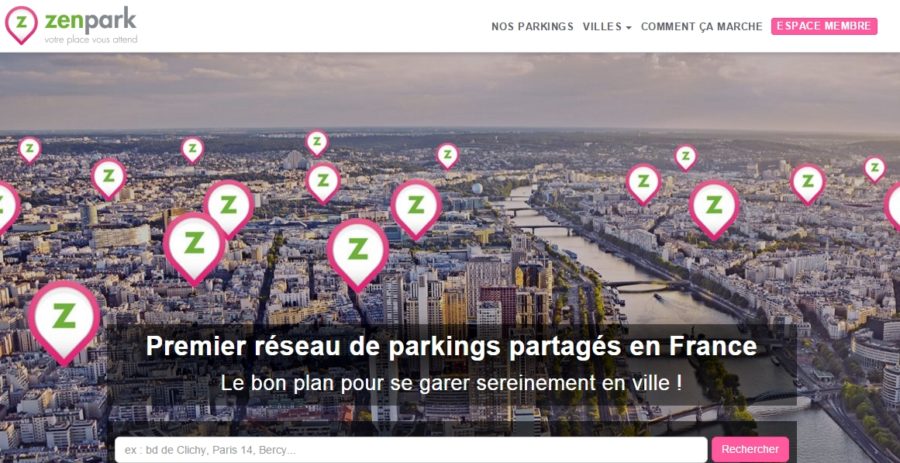Viewport: 900px width, 463px height.
Task: Select the largest pin at bottom left
Action: [x=64, y=322]
